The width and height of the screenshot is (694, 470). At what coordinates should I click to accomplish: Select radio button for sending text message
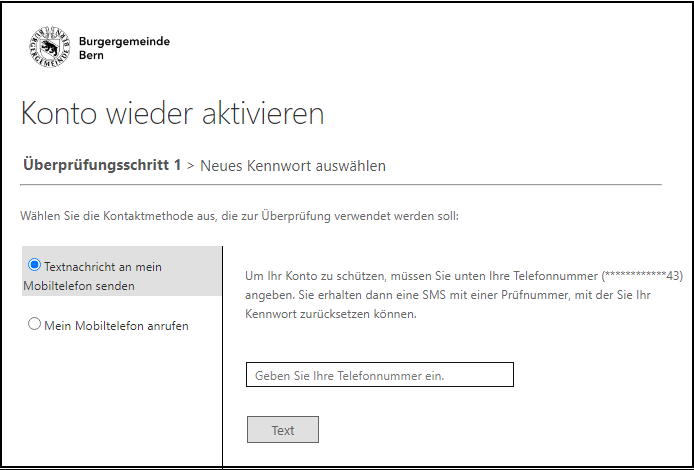click(x=35, y=266)
